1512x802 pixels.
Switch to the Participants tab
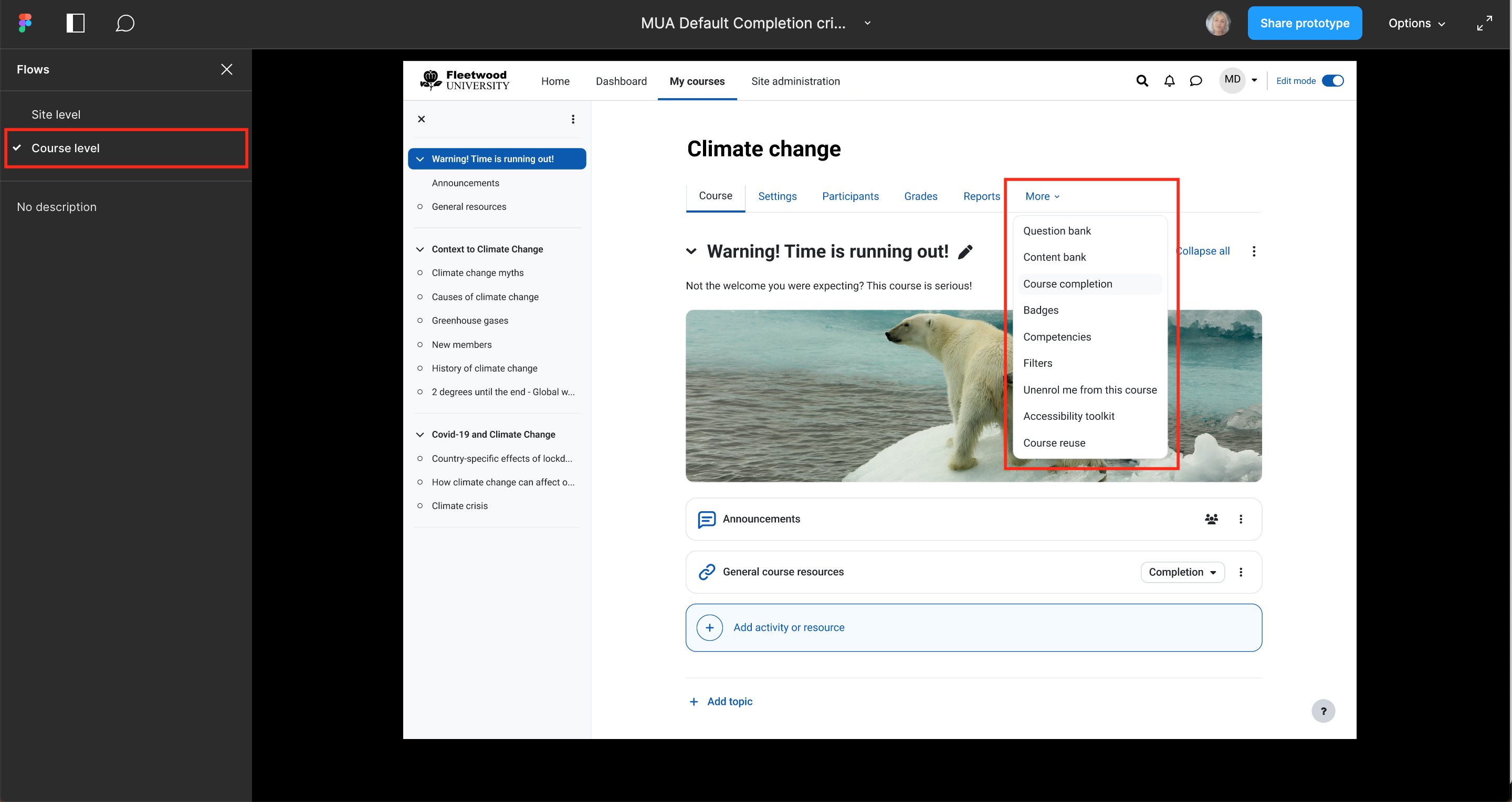(x=850, y=196)
